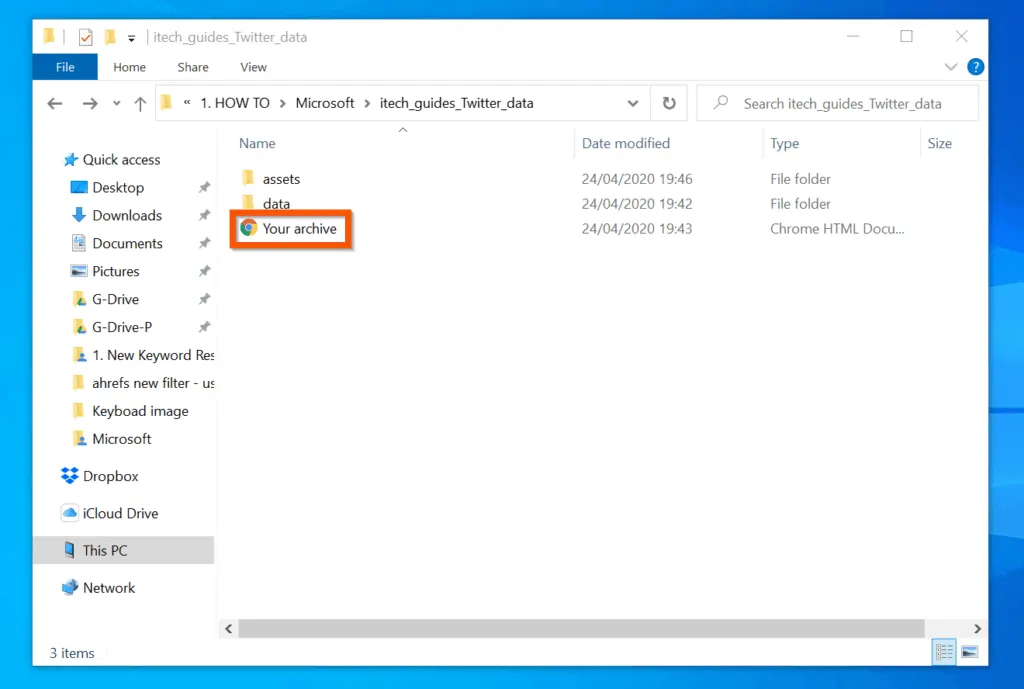Open the File menu
Image resolution: width=1024 pixels, height=689 pixels.
[65, 67]
